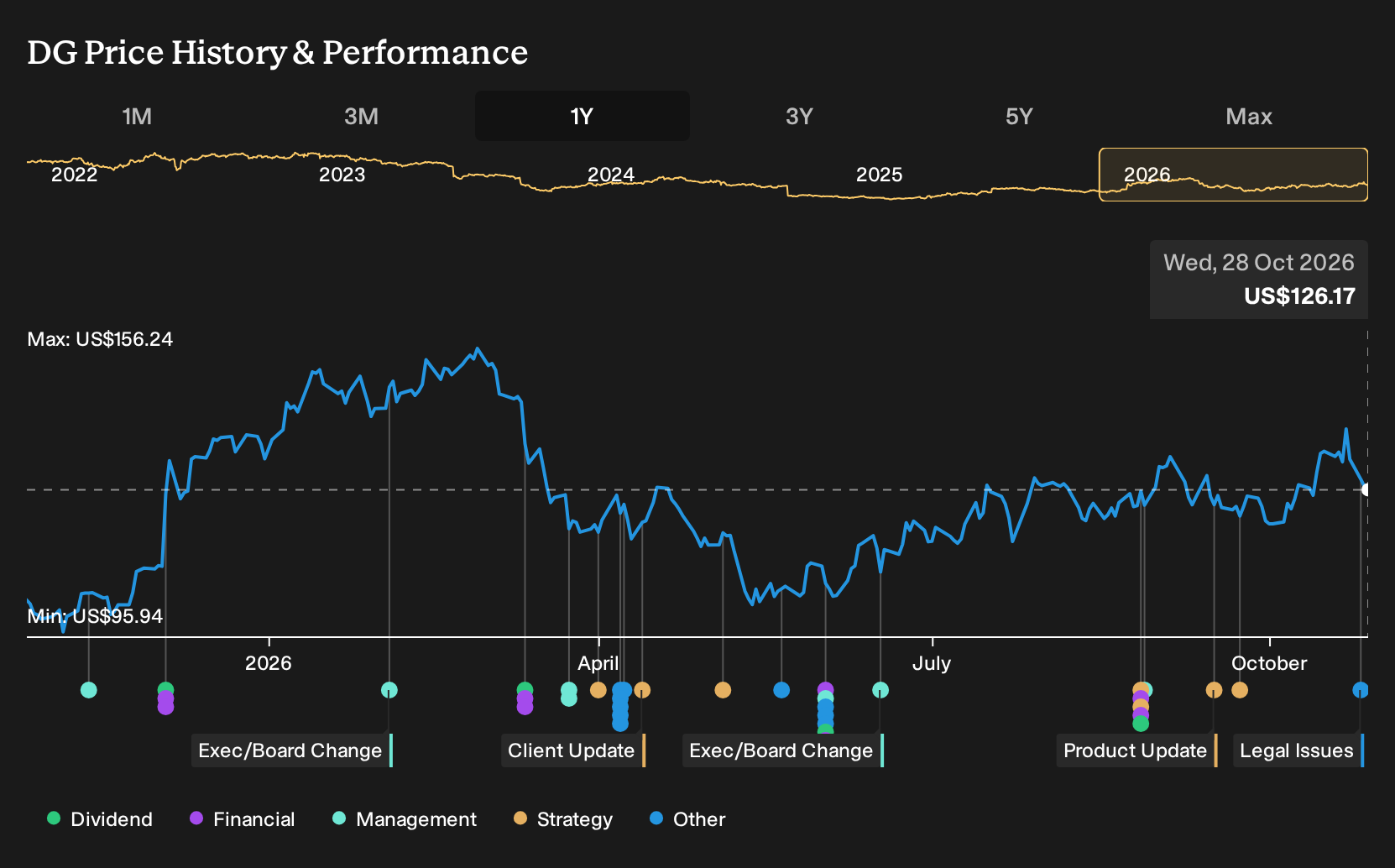The width and height of the screenshot is (1395, 868).
Task: Select the 3M time range tab
Action: coord(362,116)
